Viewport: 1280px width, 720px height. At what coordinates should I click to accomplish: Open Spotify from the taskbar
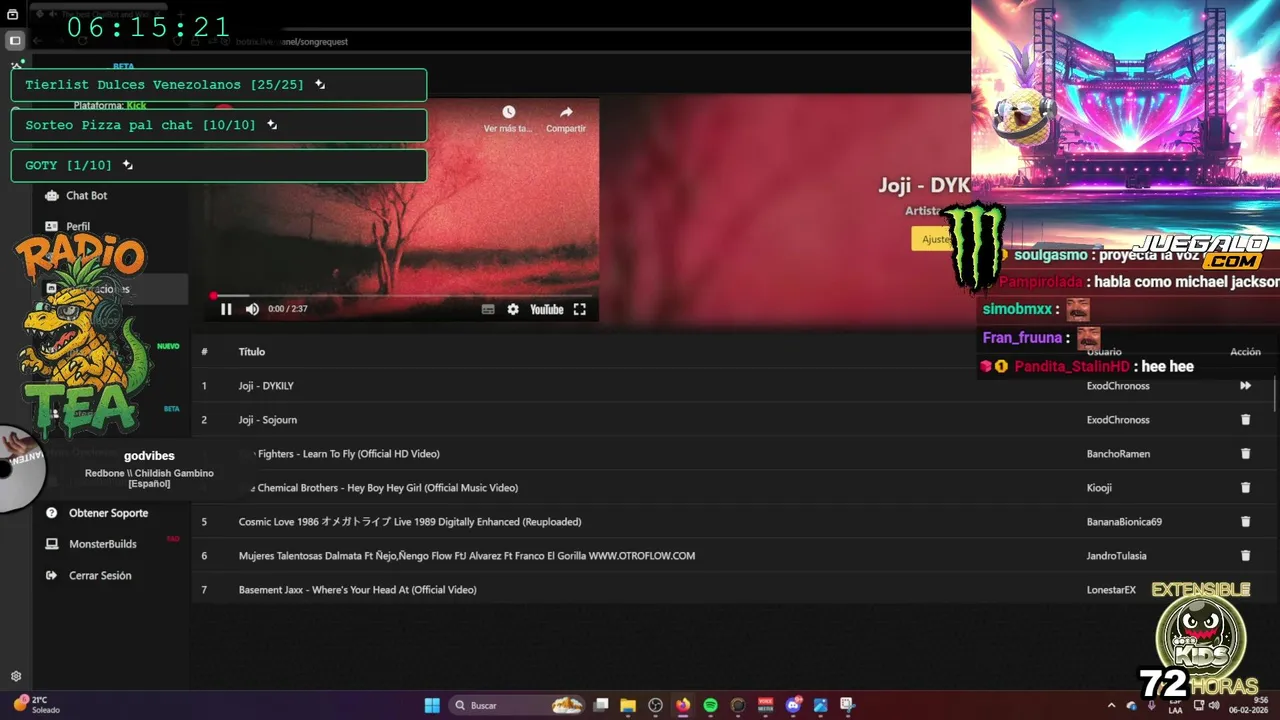[x=710, y=705]
